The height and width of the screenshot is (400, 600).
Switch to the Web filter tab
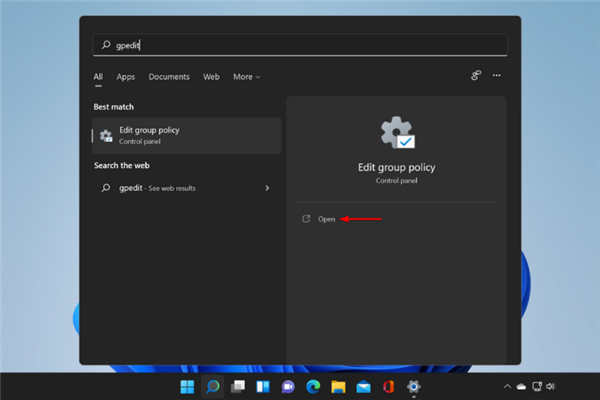(x=211, y=77)
